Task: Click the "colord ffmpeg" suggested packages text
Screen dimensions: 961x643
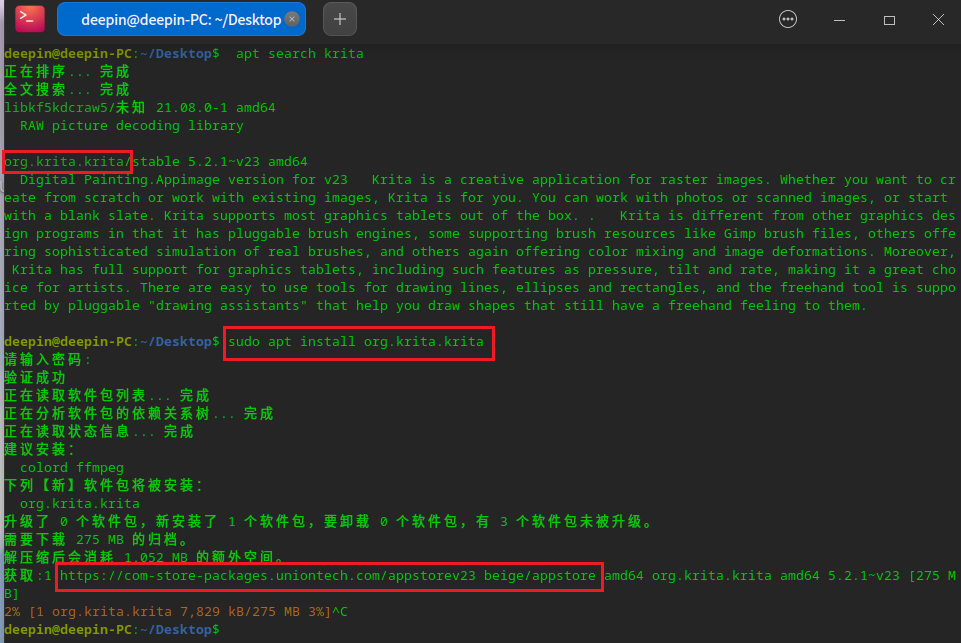Action: [x=72, y=468]
